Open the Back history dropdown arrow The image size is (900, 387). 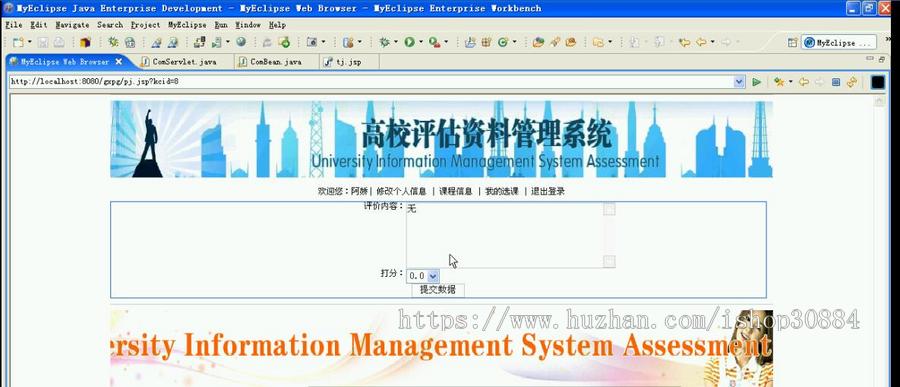pyautogui.click(x=712, y=42)
